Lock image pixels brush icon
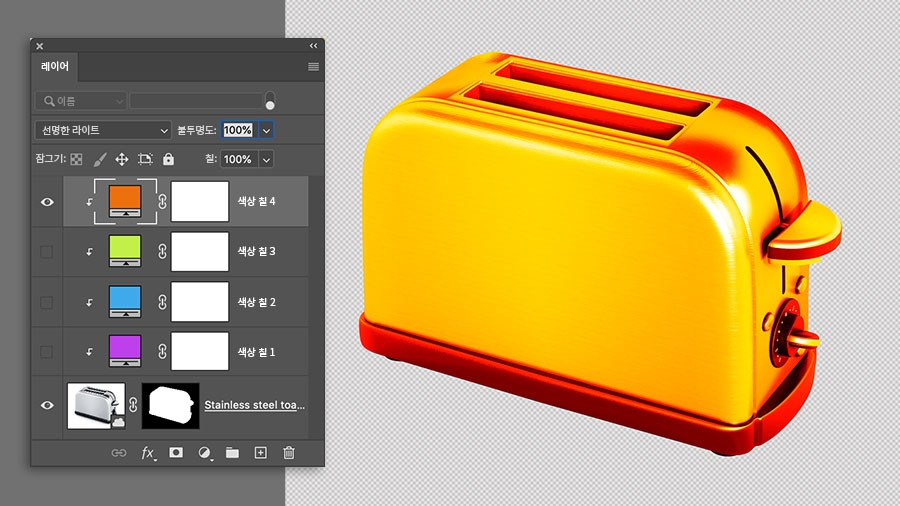Screen dimensions: 900x506 pos(100,159)
